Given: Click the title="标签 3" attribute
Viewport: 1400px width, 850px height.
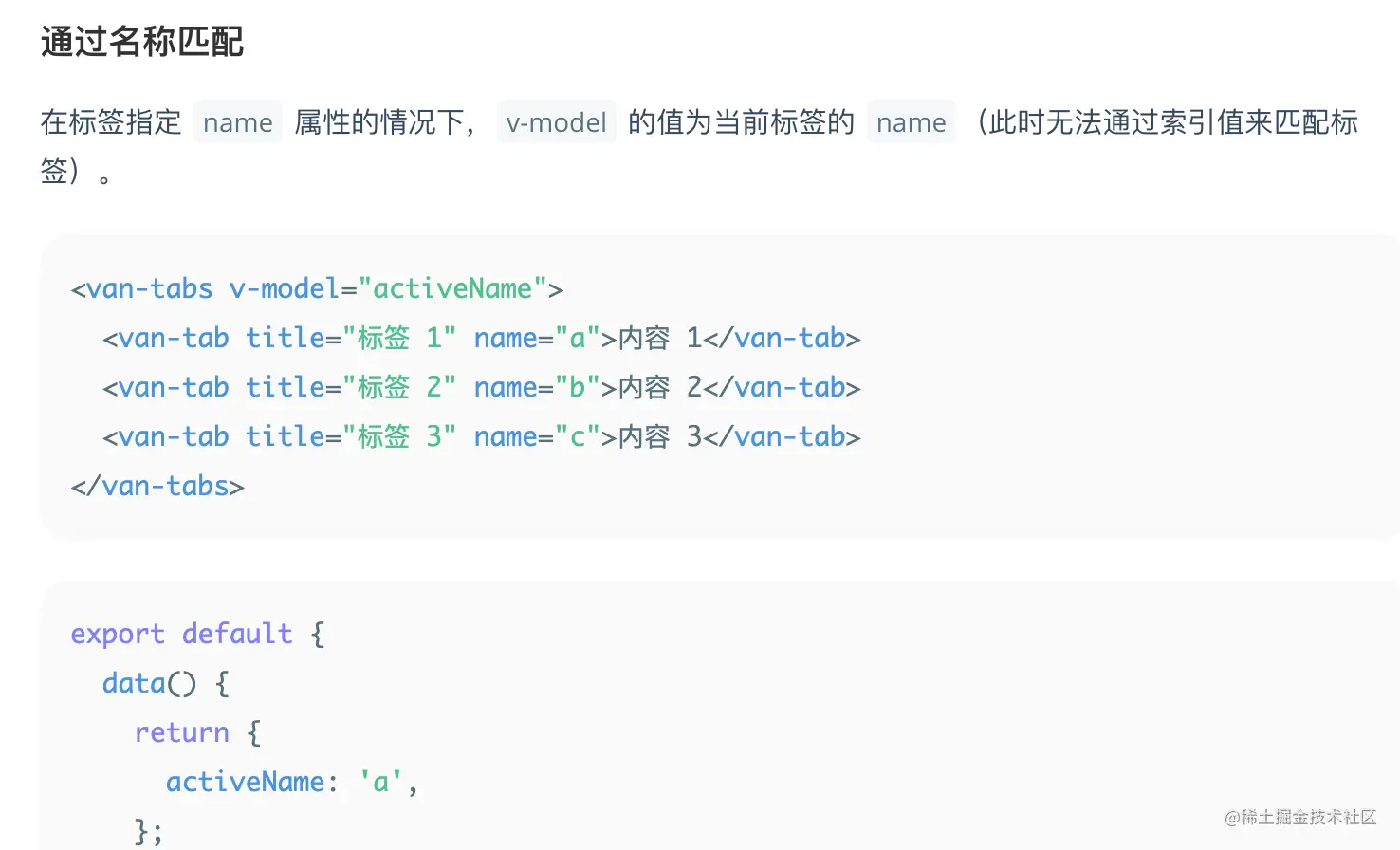Looking at the screenshot, I should [350, 436].
